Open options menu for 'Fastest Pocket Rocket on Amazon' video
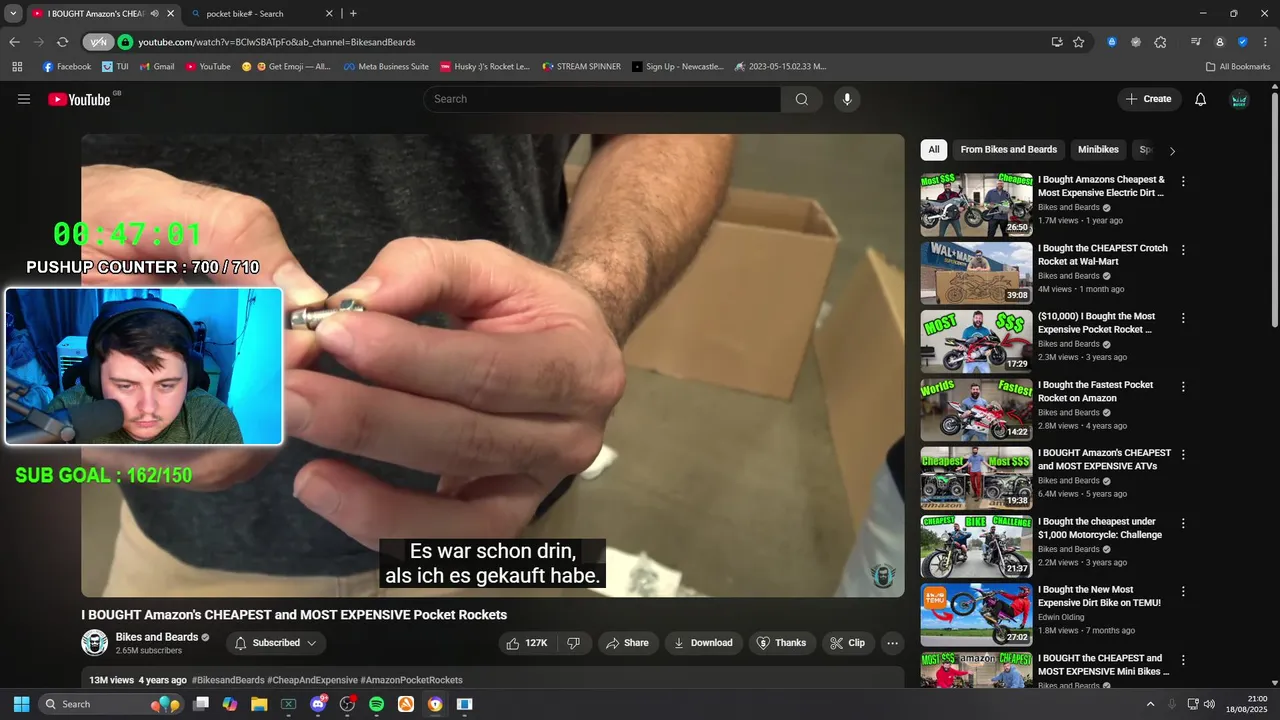The height and width of the screenshot is (720, 1280). [1183, 386]
